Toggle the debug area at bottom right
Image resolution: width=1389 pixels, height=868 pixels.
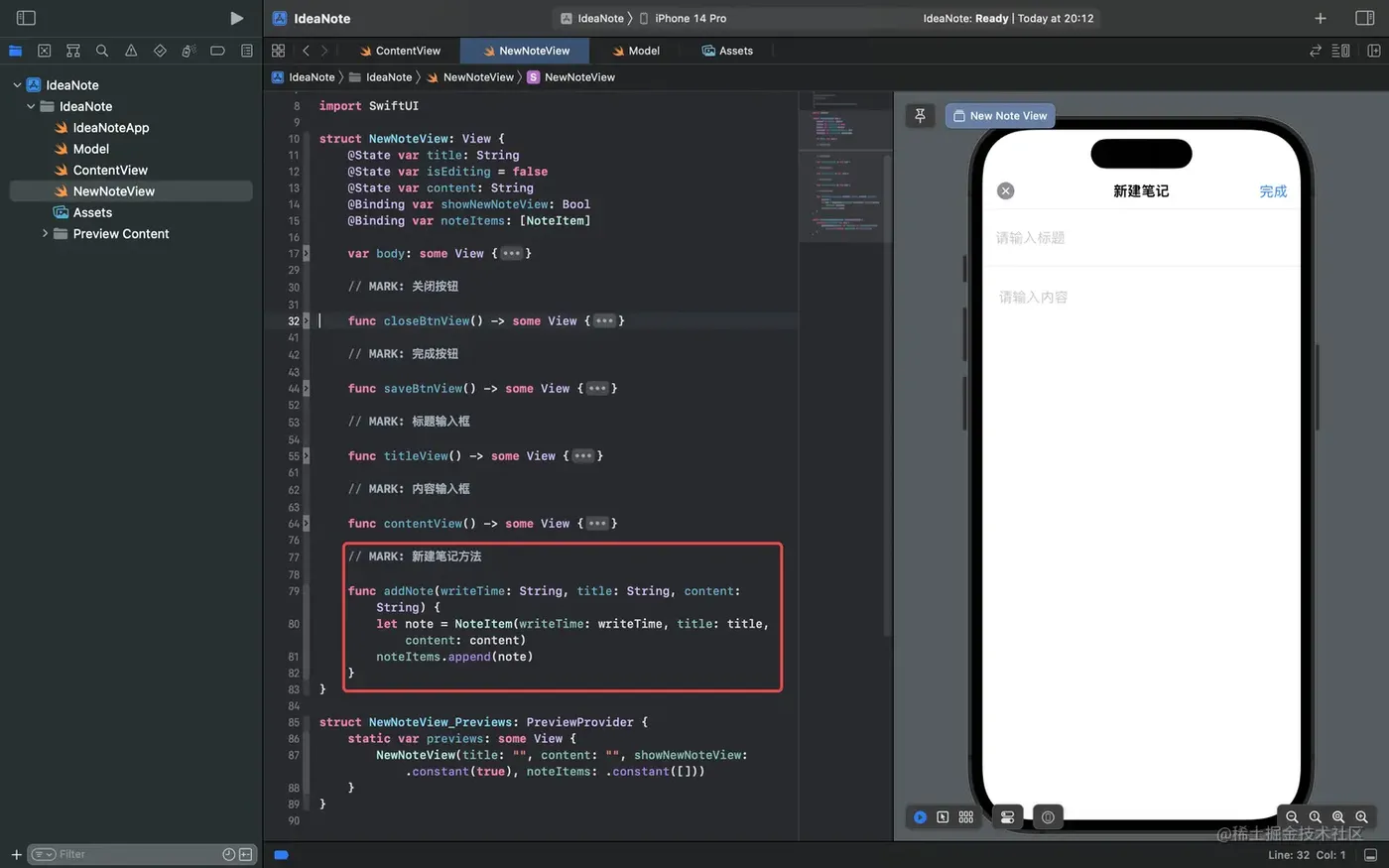[1370, 855]
